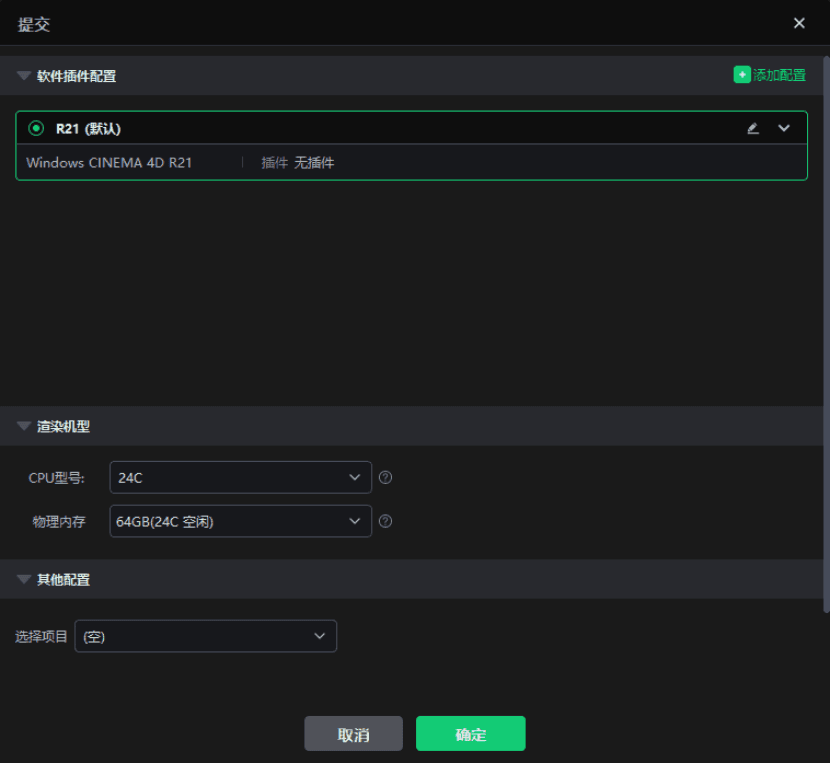Select the R21 (默认) radio button

point(36,128)
